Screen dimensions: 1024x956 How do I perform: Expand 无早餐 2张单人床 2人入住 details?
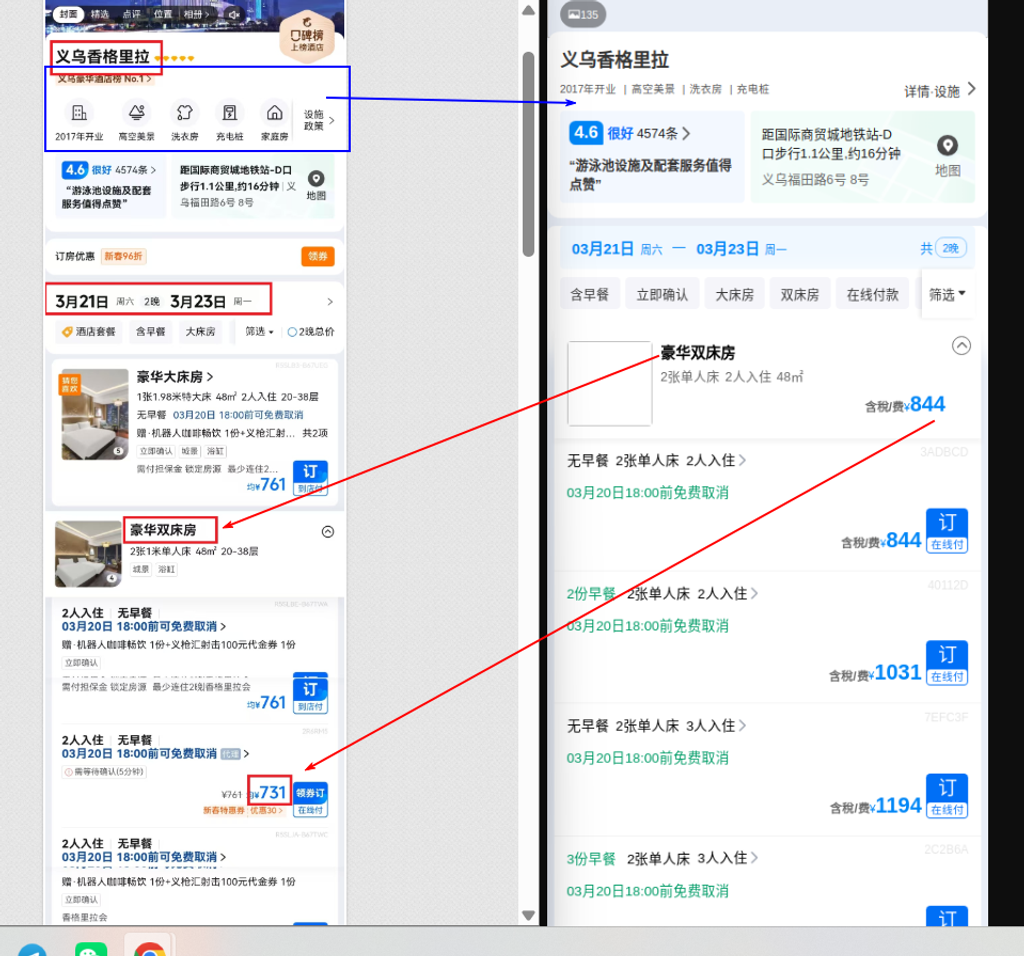pos(656,460)
